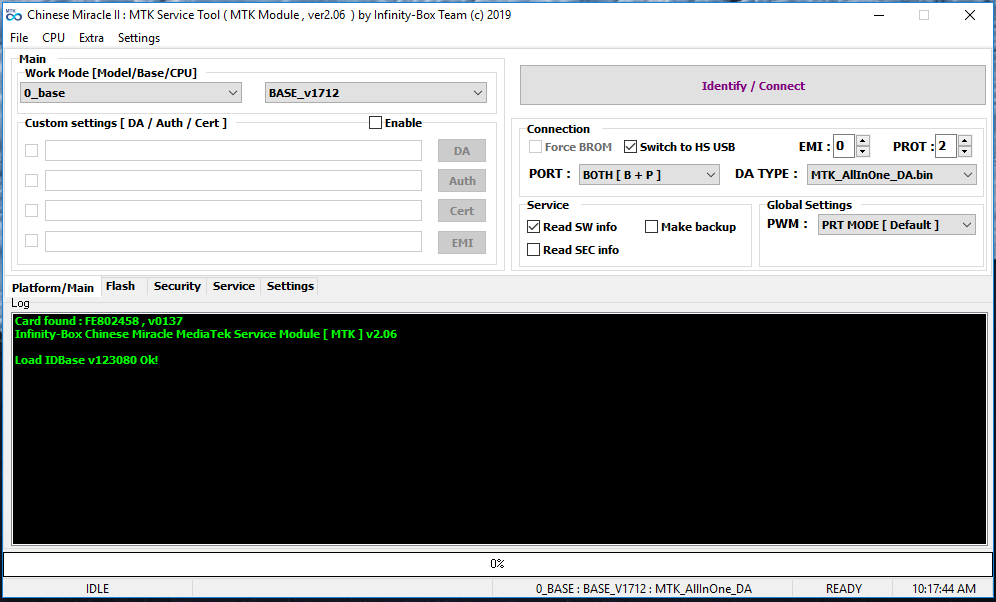Toggle the checkbox next to the Cert path field
Image resolution: width=996 pixels, height=602 pixels.
31,210
